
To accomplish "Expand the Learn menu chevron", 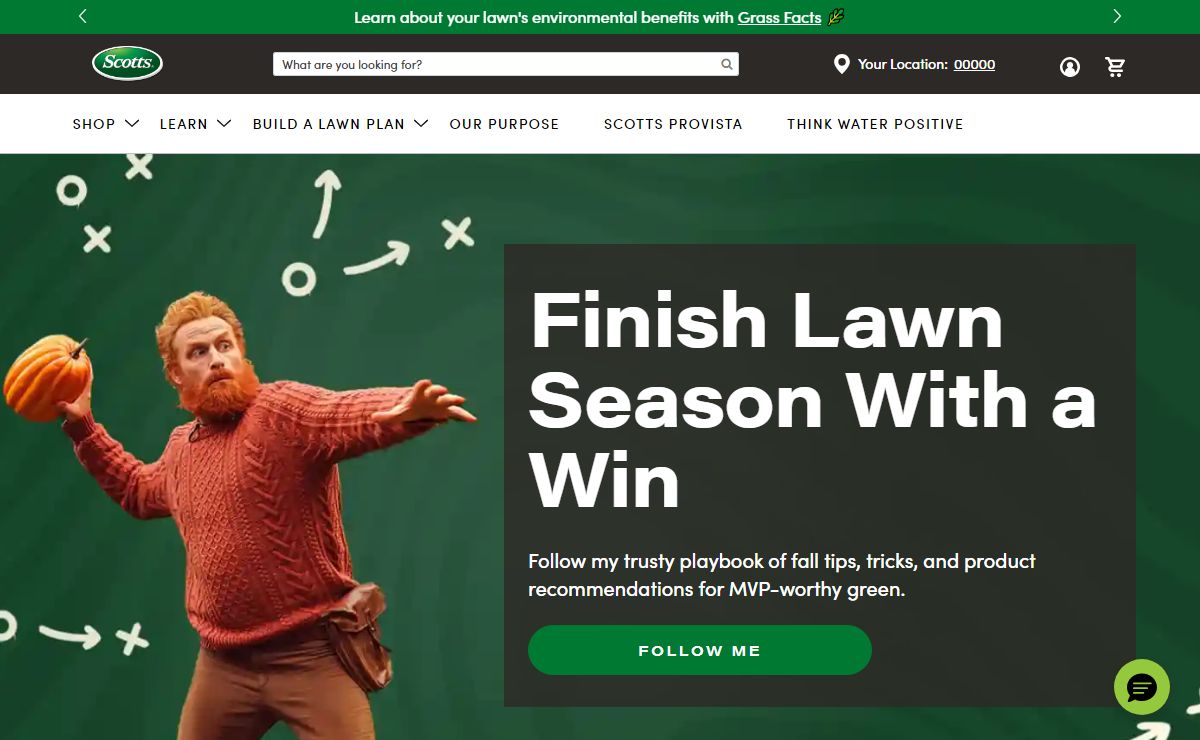I will coord(224,123).
